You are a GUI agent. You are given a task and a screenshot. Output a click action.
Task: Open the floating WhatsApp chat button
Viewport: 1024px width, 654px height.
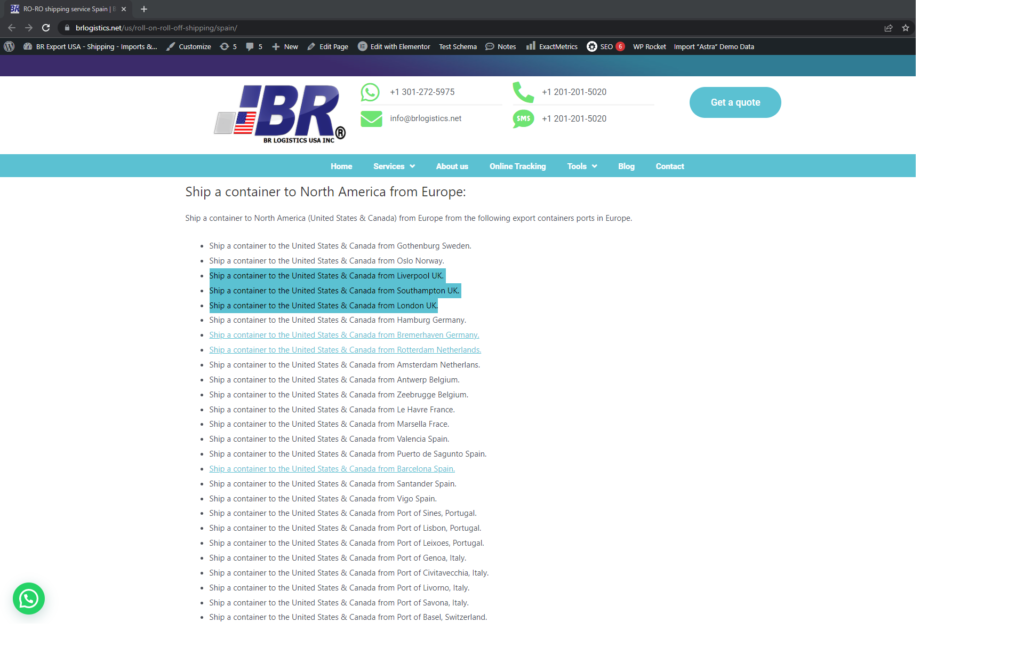click(x=29, y=598)
